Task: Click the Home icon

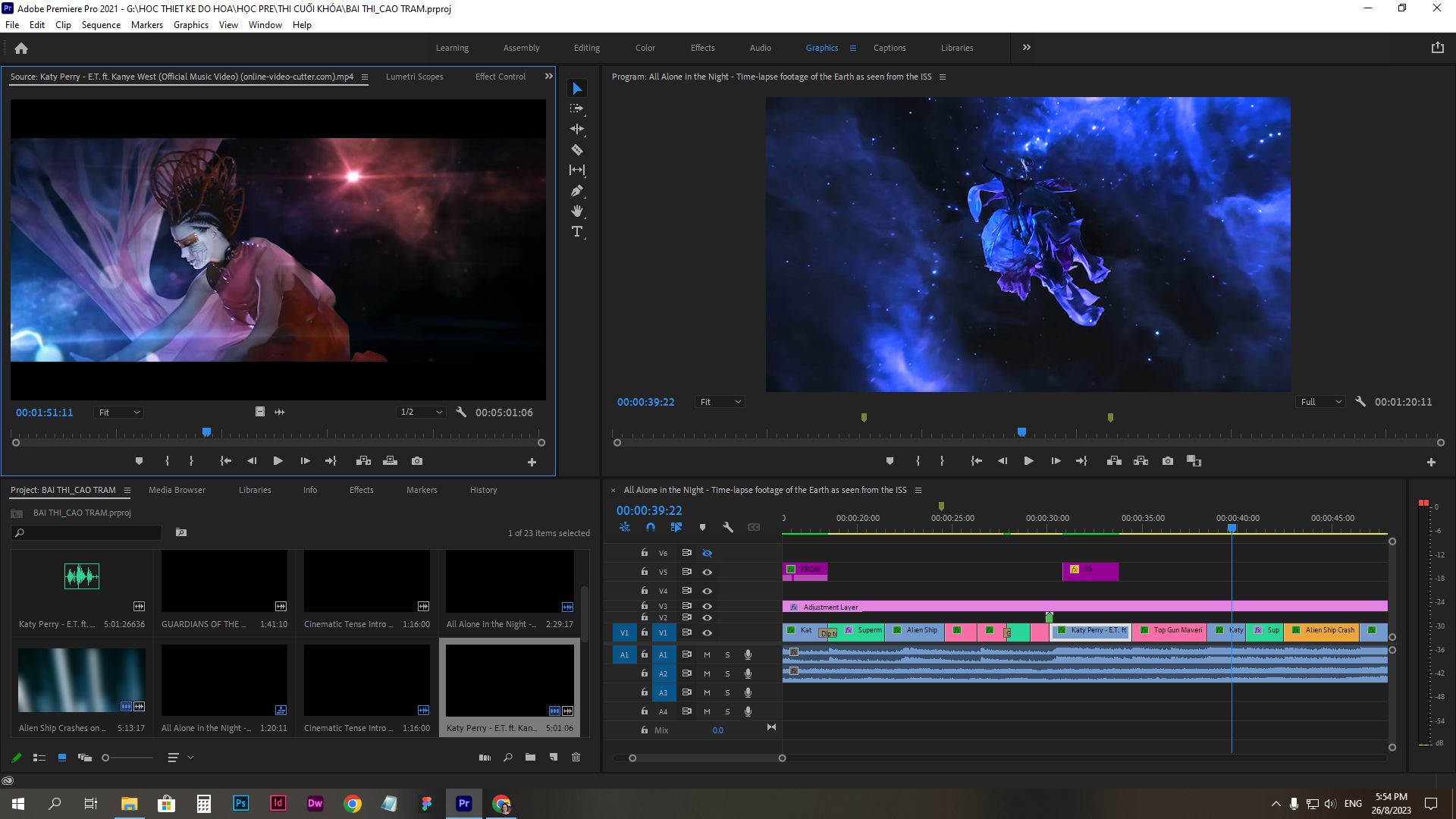Action: (21, 49)
